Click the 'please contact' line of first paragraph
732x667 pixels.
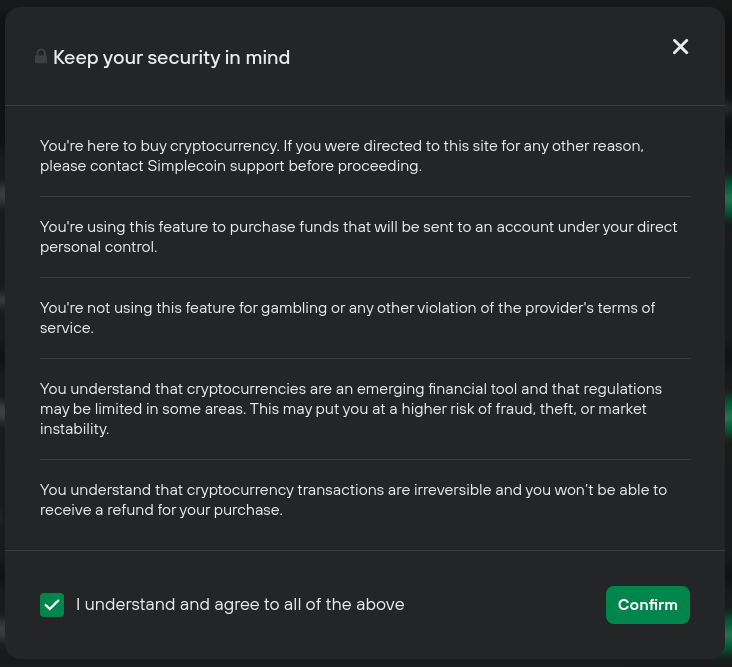point(231,166)
